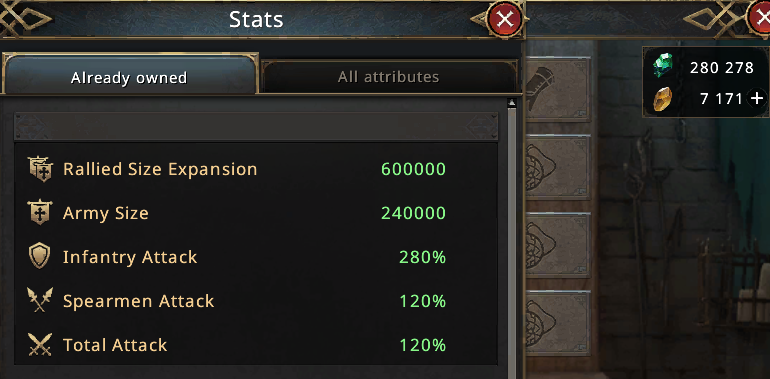Click the scrollbar up arrow in Stats
The height and width of the screenshot is (379, 770).
512,103
